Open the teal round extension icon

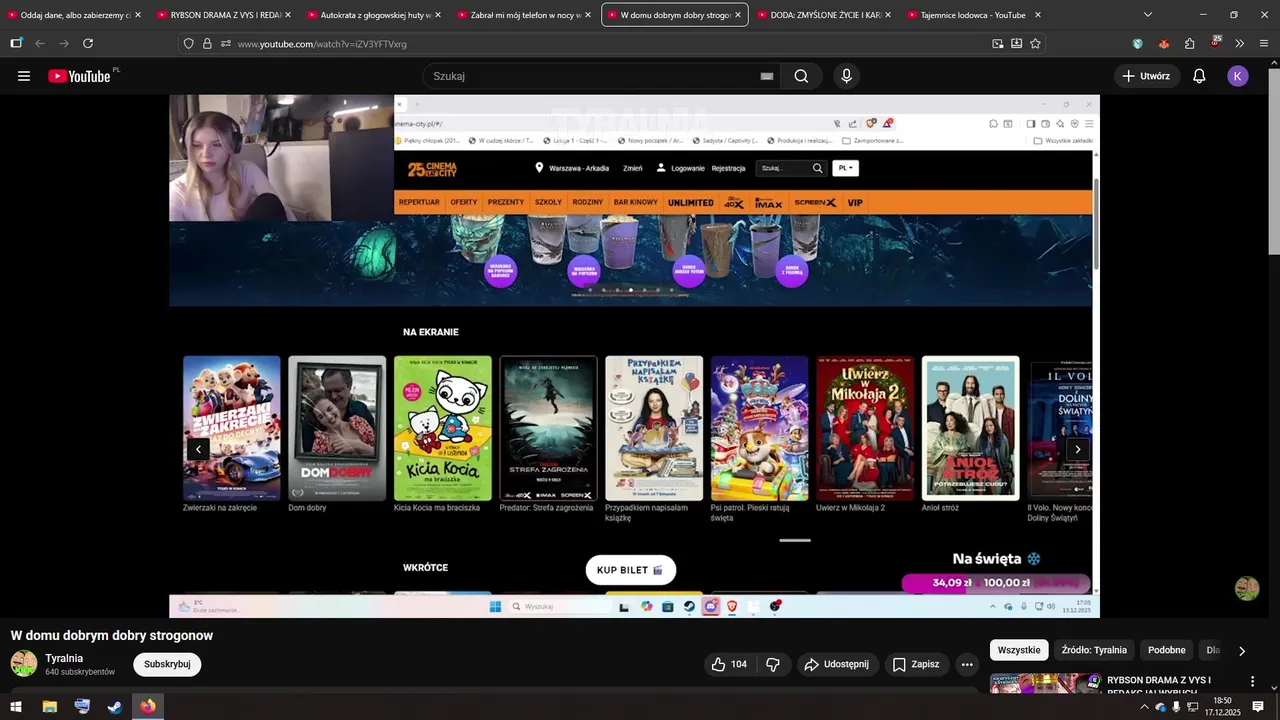[1138, 44]
